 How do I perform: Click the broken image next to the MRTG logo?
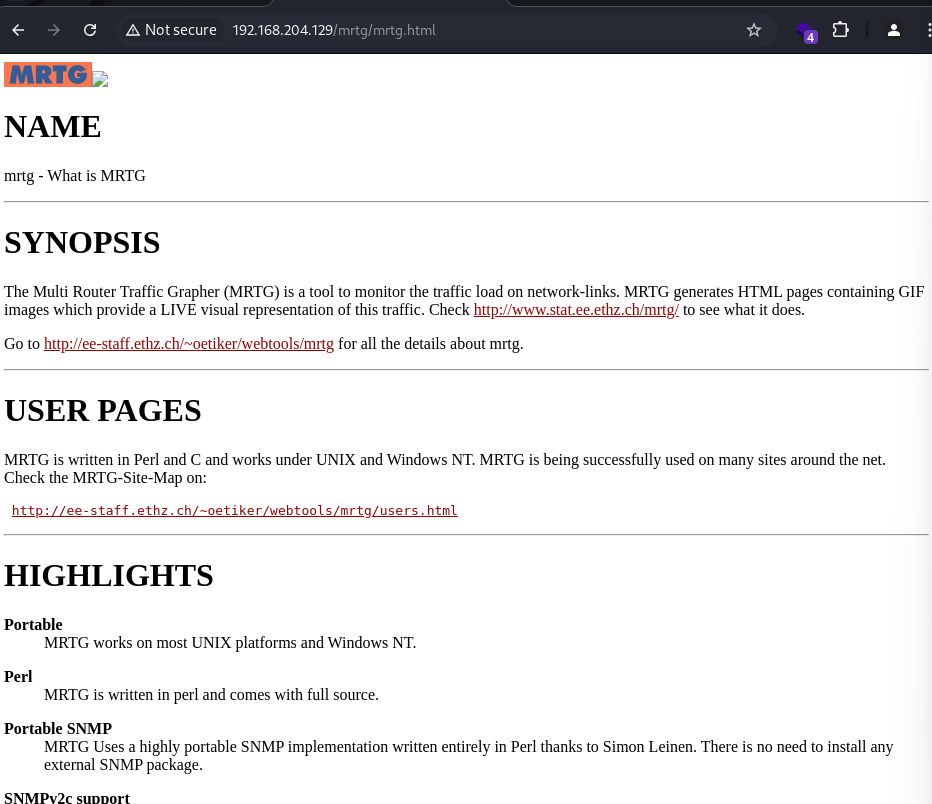point(100,79)
